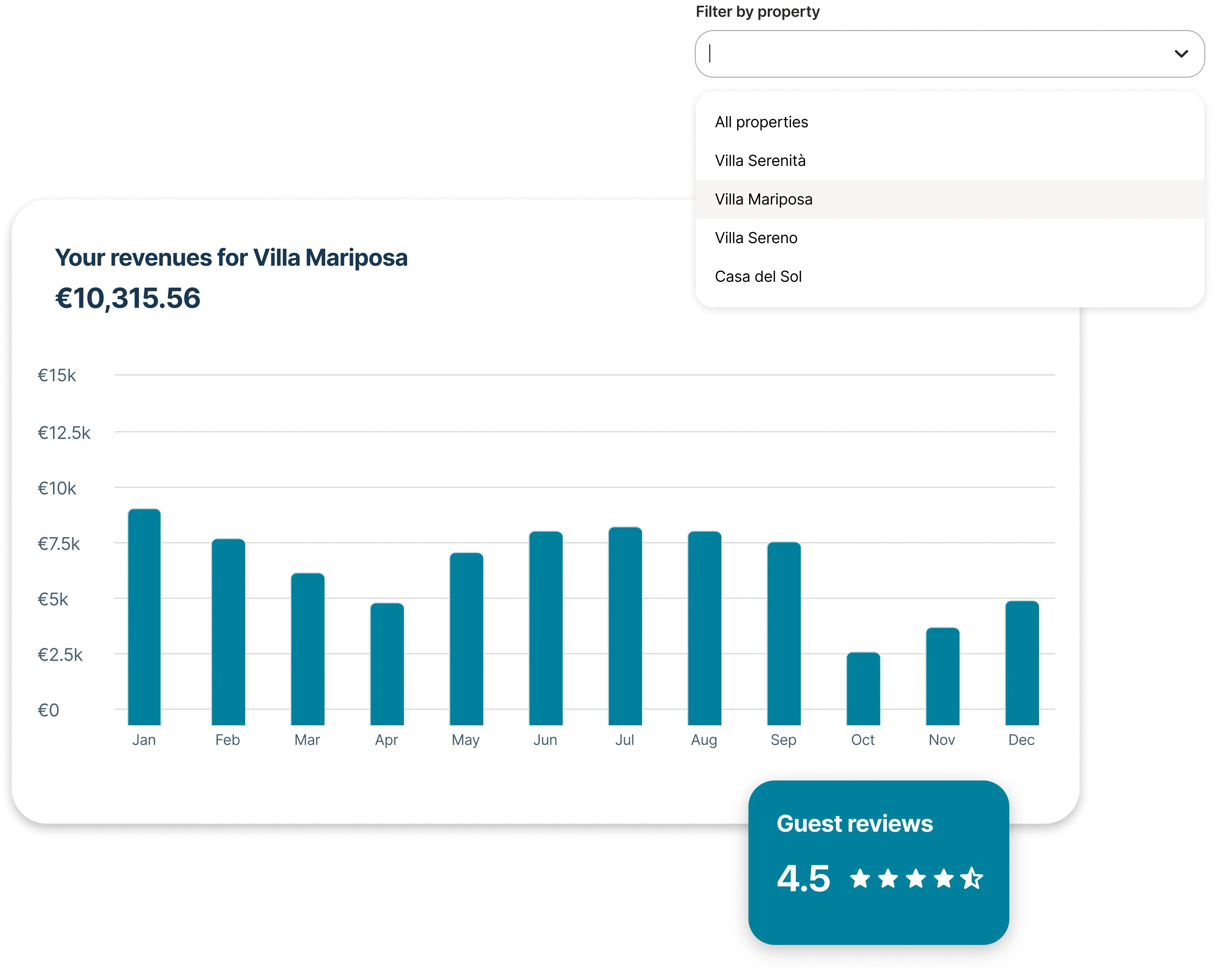Choose Casa del Sol option
The image size is (1214, 980).
(x=758, y=277)
